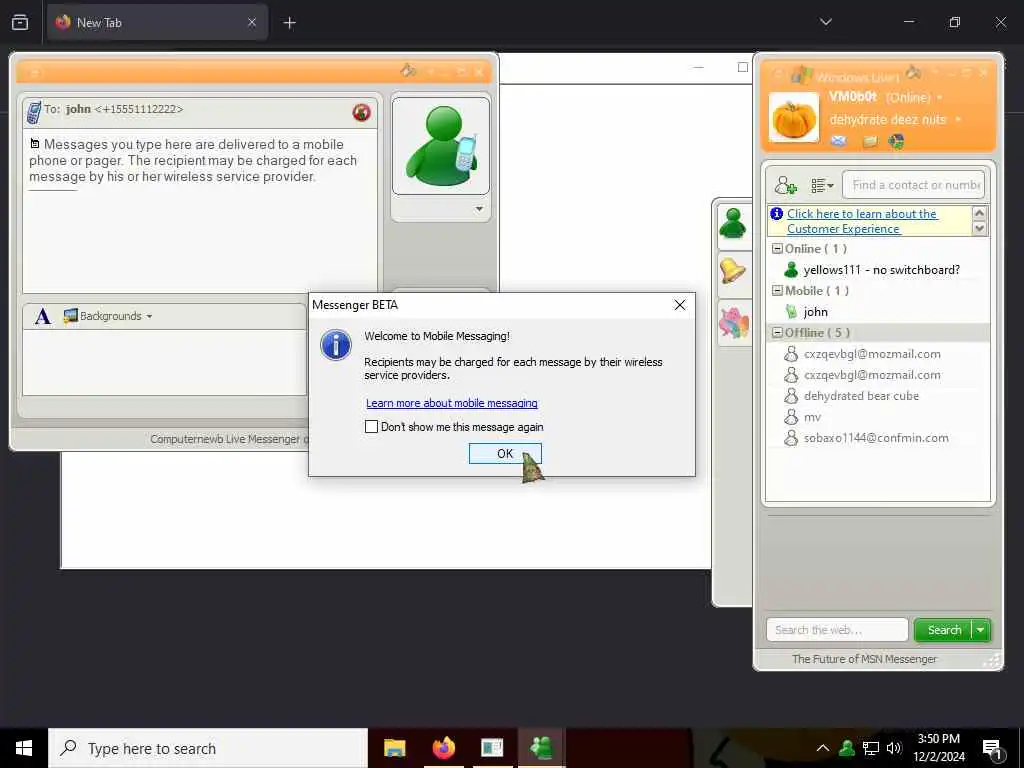Open the font format A button
Screen dimensions: 1024x768
pyautogui.click(x=42, y=317)
